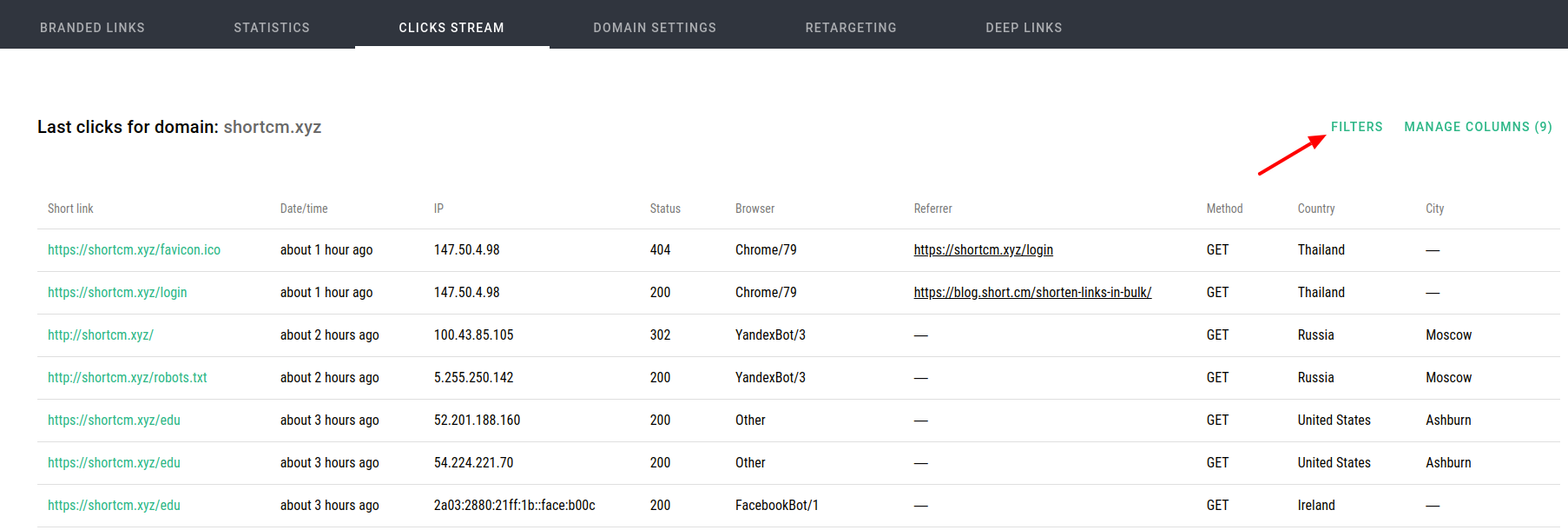This screenshot has width=1568, height=530.
Task: Open the http://shortcm.xyz/ short link
Action: click(x=101, y=335)
